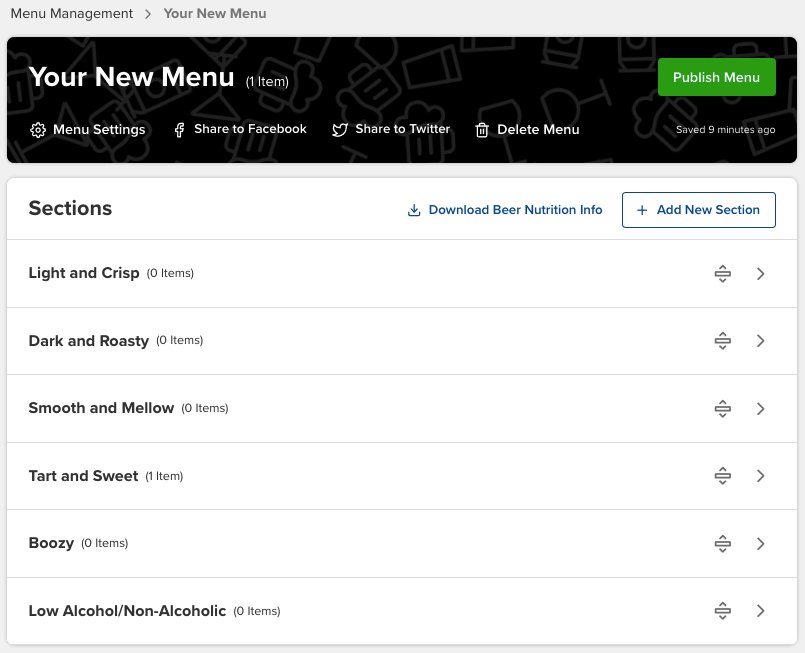Click the download arrow icon for nutrition info
This screenshot has height=653, width=805.
pos(414,210)
